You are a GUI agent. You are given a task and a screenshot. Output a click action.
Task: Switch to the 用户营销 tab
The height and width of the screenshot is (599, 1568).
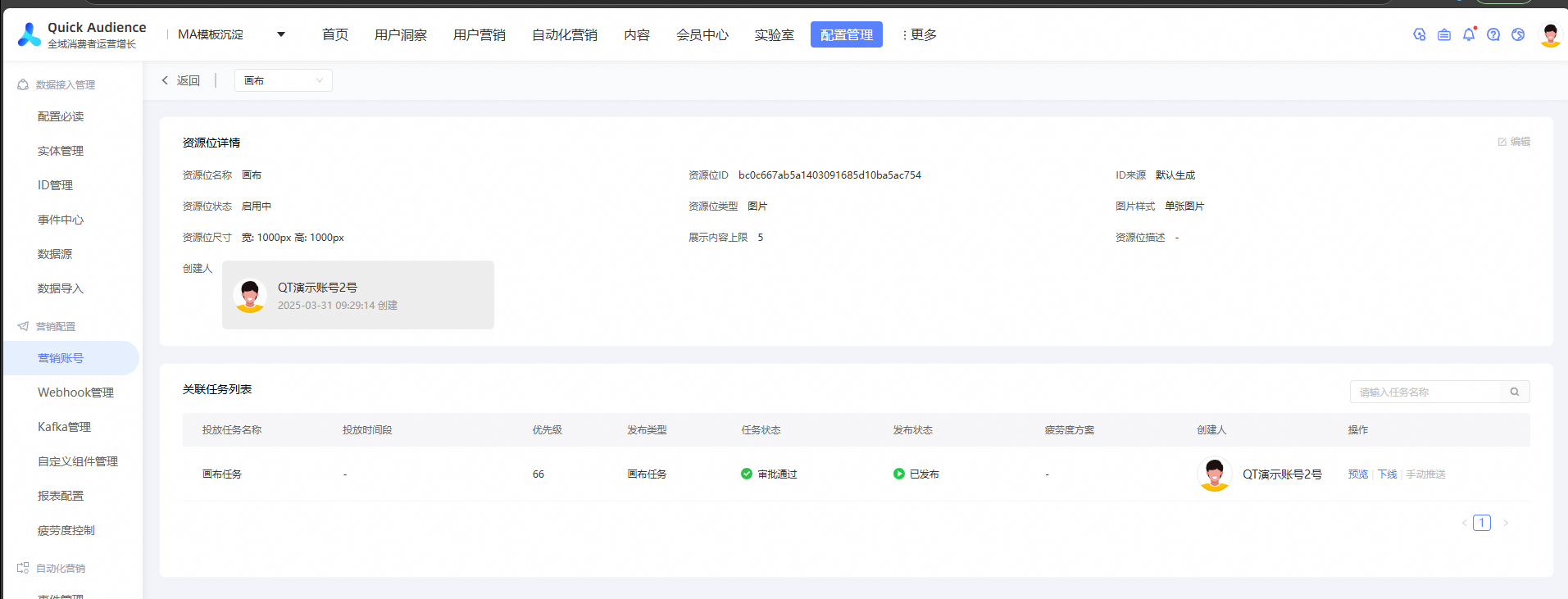pyautogui.click(x=479, y=34)
